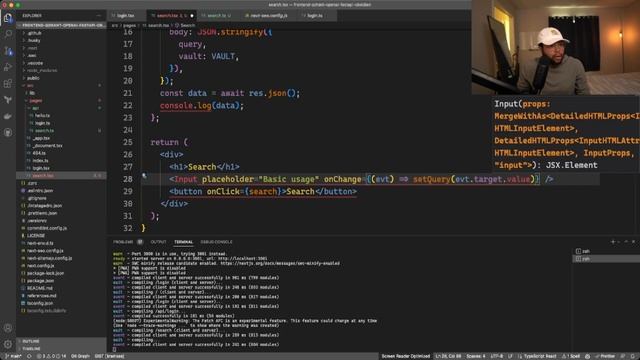The height and width of the screenshot is (360, 640).
Task: Collapse the project root folder header
Action: click(61, 25)
